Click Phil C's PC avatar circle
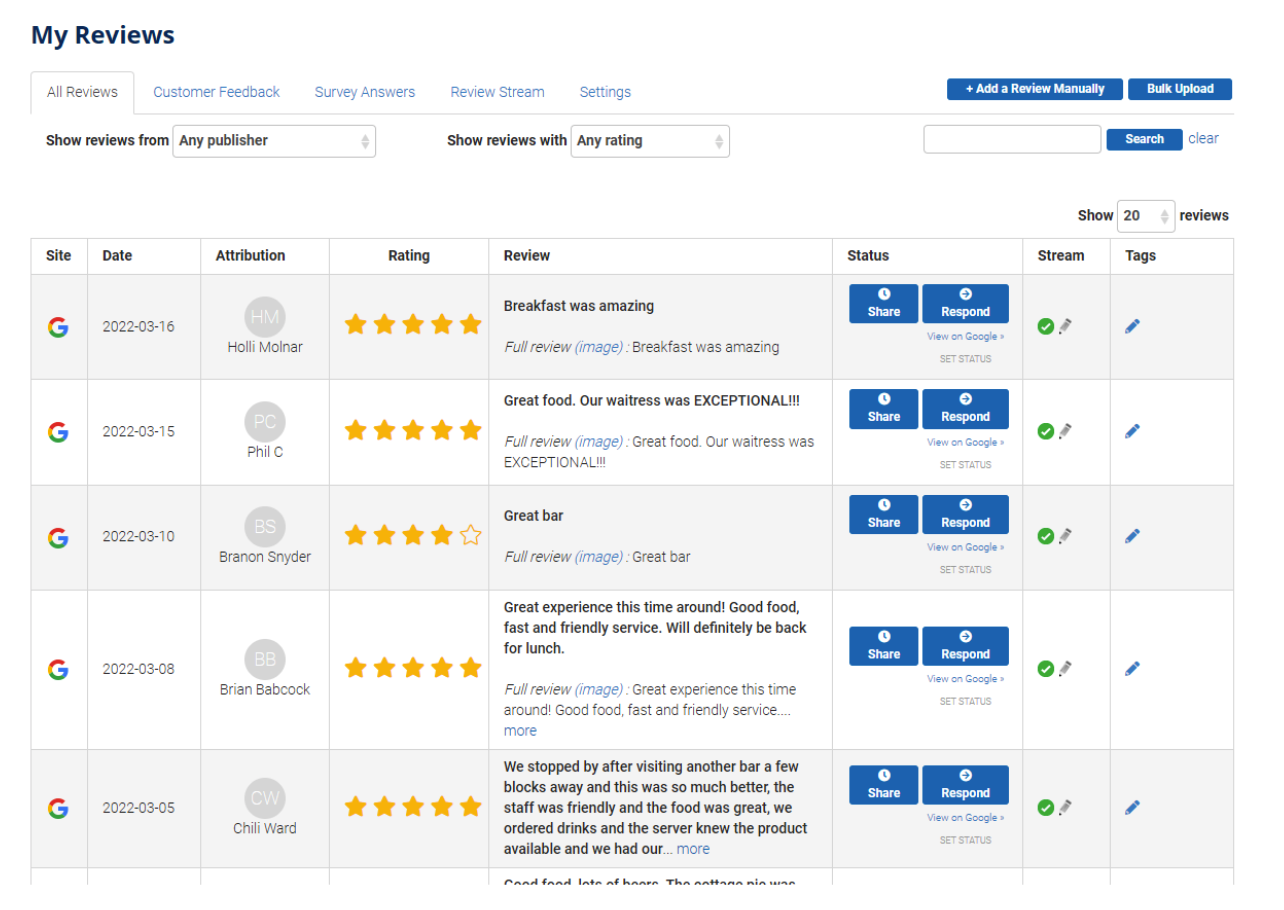This screenshot has height=910, width=1284. tap(265, 422)
